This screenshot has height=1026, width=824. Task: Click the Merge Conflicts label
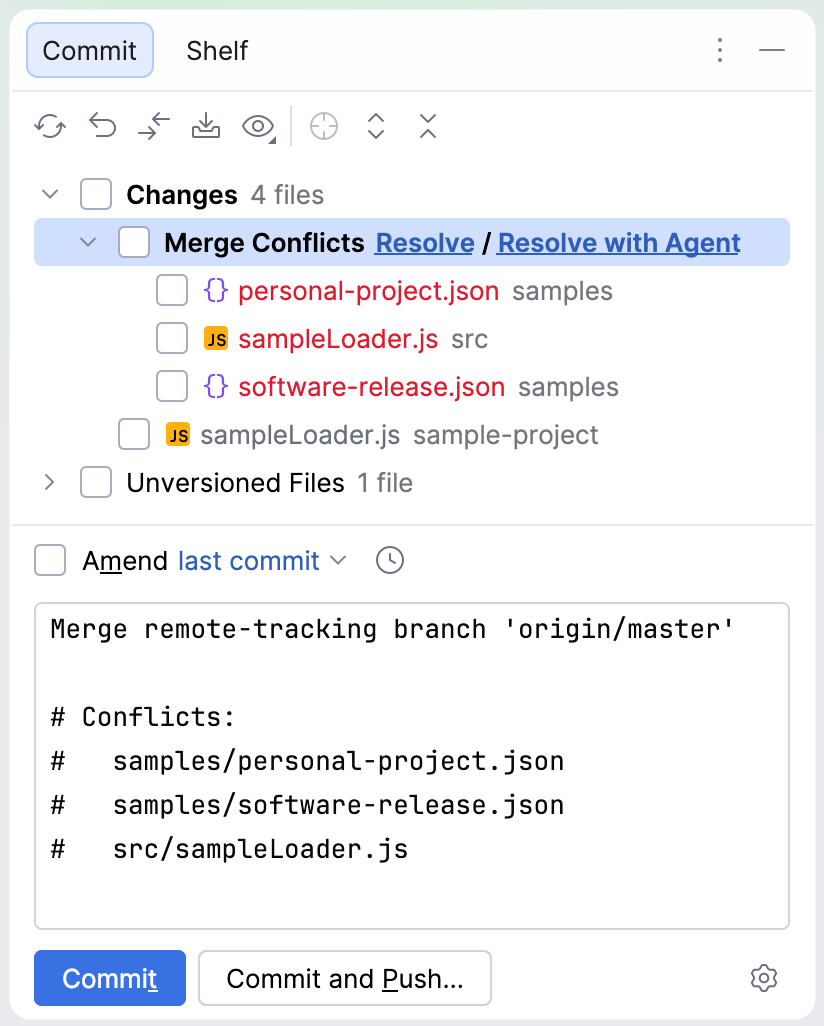click(264, 243)
